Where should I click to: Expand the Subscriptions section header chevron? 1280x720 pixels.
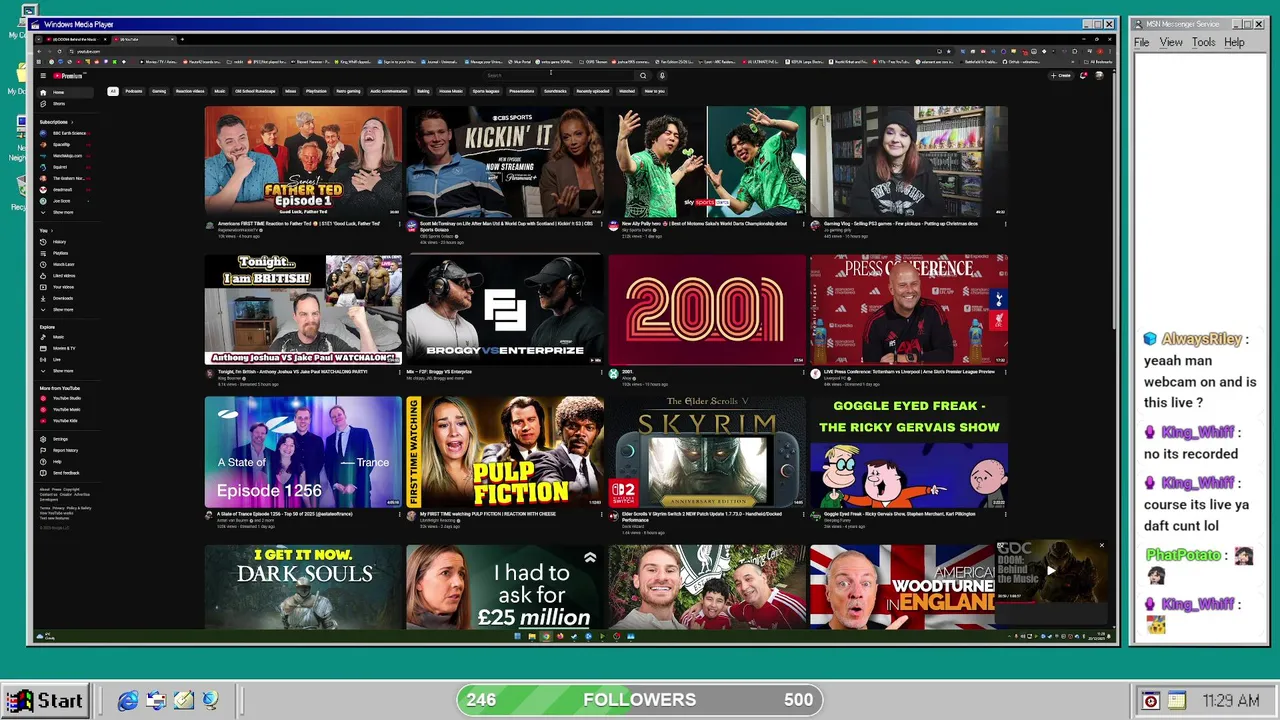[72, 122]
